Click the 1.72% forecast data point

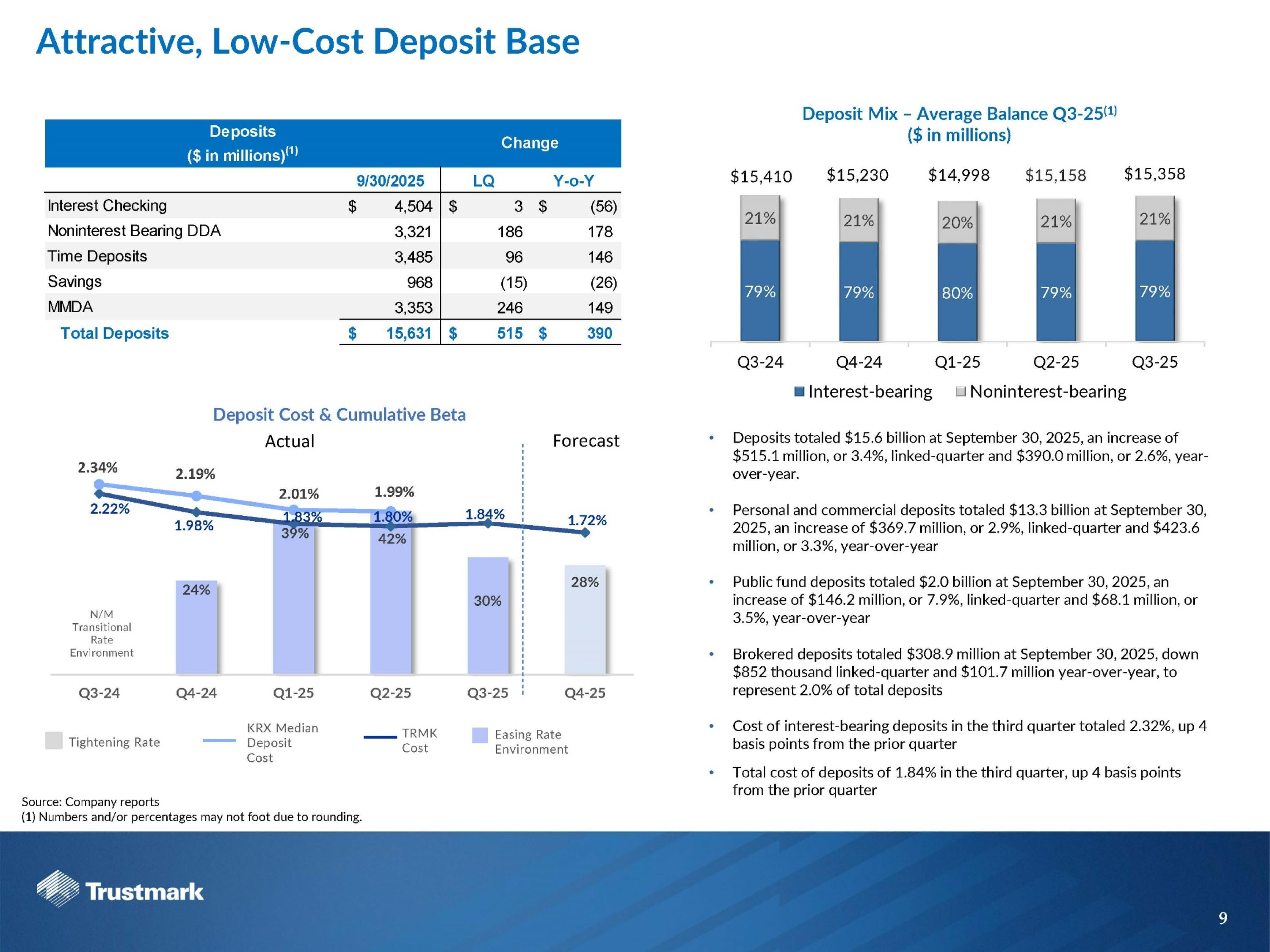[x=585, y=533]
